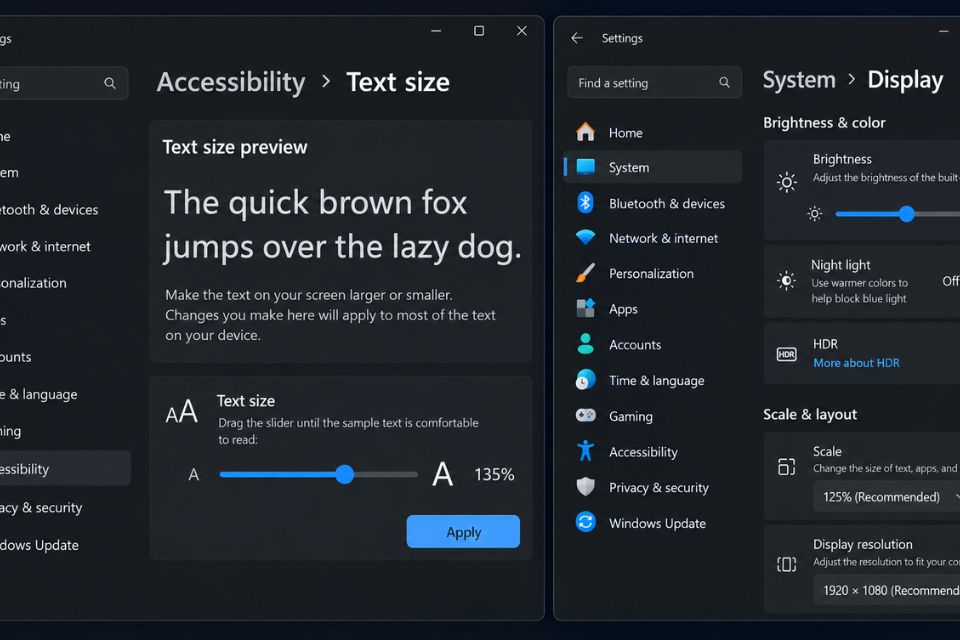Click the left window search field
This screenshot has height=640, width=960.
pyautogui.click(x=62, y=83)
